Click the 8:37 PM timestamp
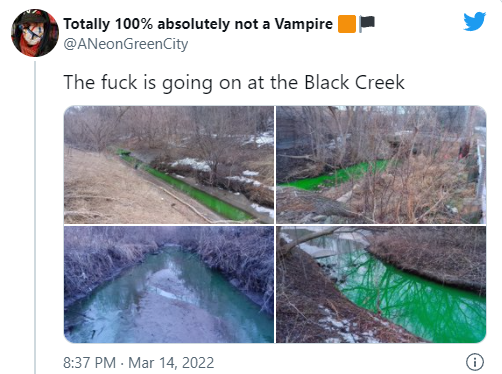The image size is (502, 374). click(x=89, y=363)
